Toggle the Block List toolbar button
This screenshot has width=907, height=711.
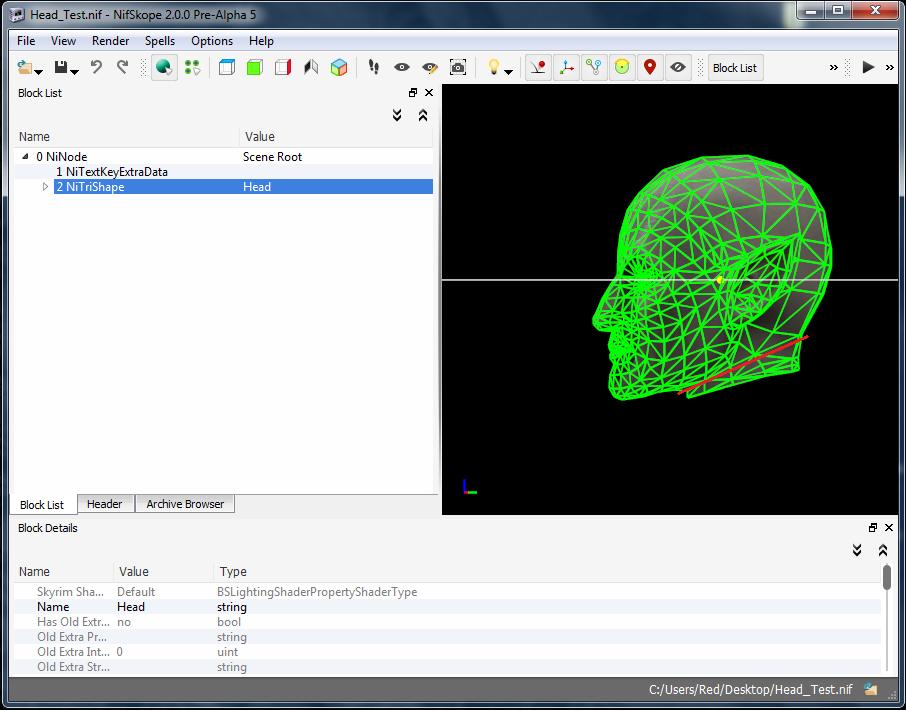[x=735, y=68]
